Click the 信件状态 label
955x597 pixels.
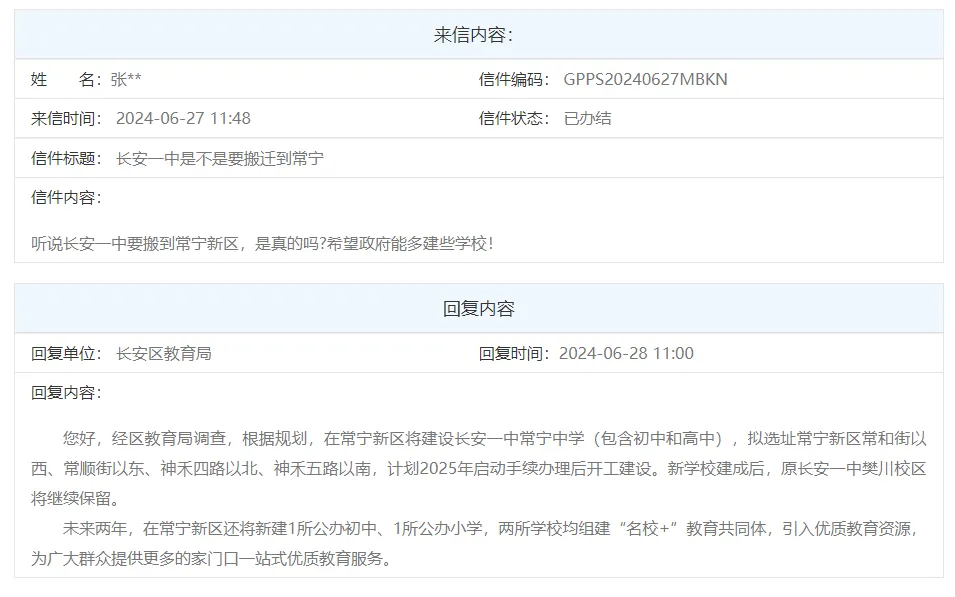[513, 118]
